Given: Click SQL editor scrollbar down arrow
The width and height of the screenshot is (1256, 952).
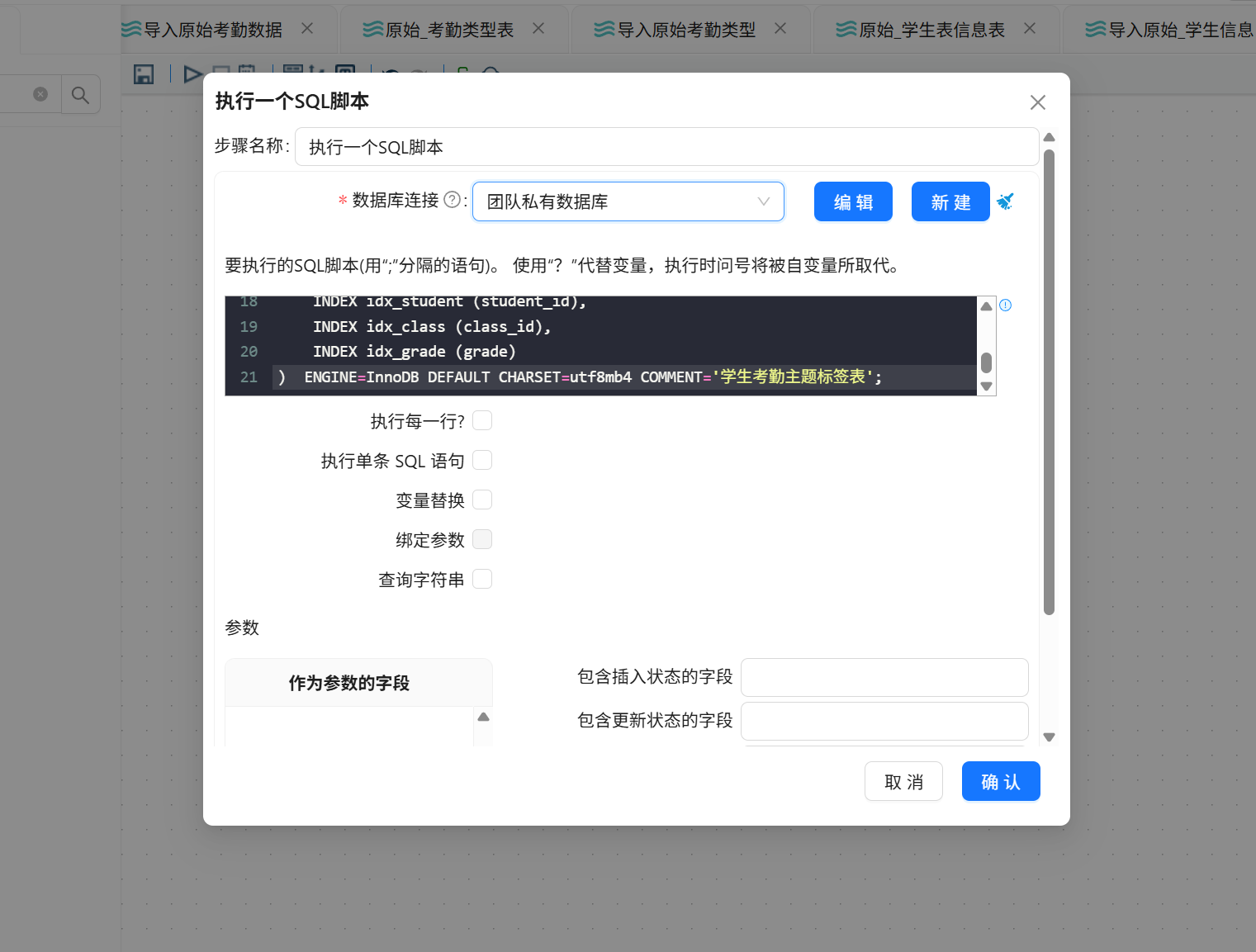Looking at the screenshot, I should [986, 386].
